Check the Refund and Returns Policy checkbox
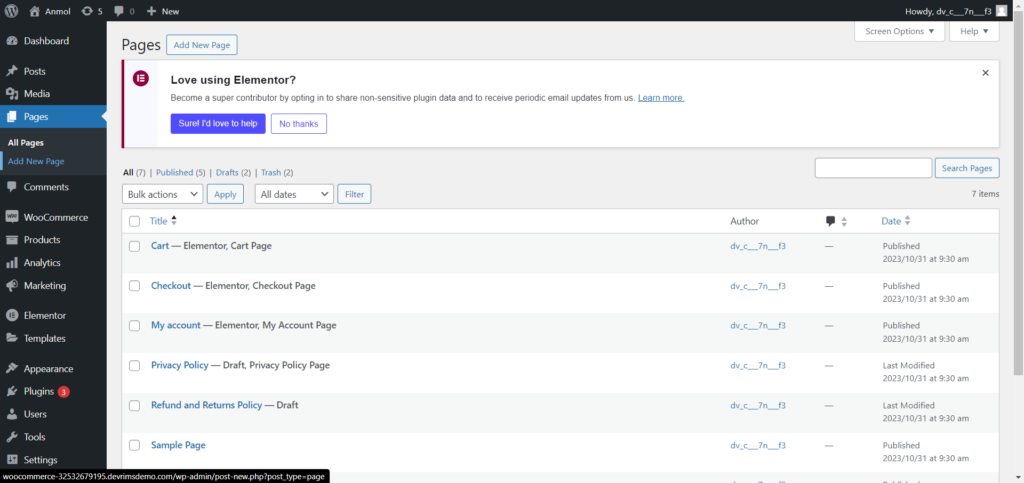 (135, 405)
